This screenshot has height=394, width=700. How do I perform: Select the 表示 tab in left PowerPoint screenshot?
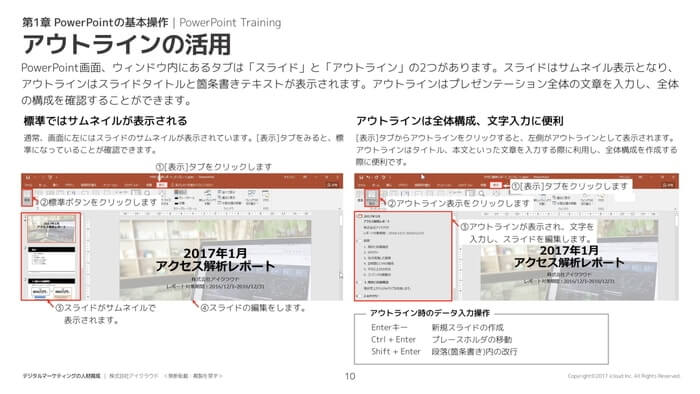click(162, 184)
